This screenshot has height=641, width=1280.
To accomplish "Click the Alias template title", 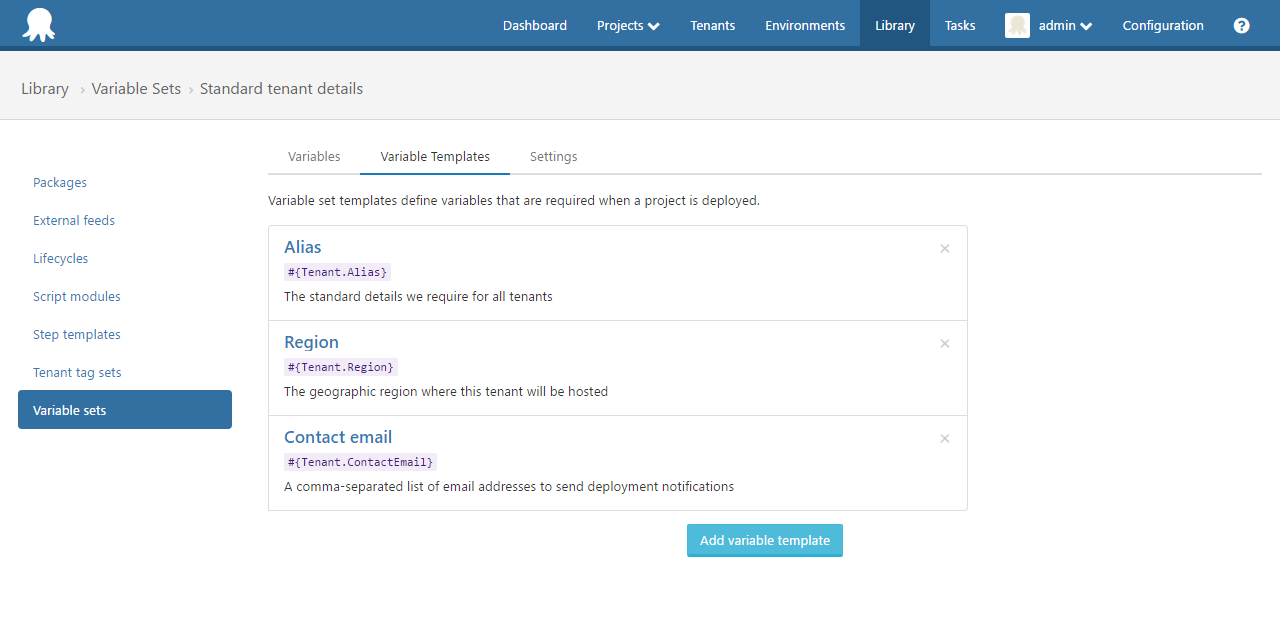I will (x=302, y=247).
